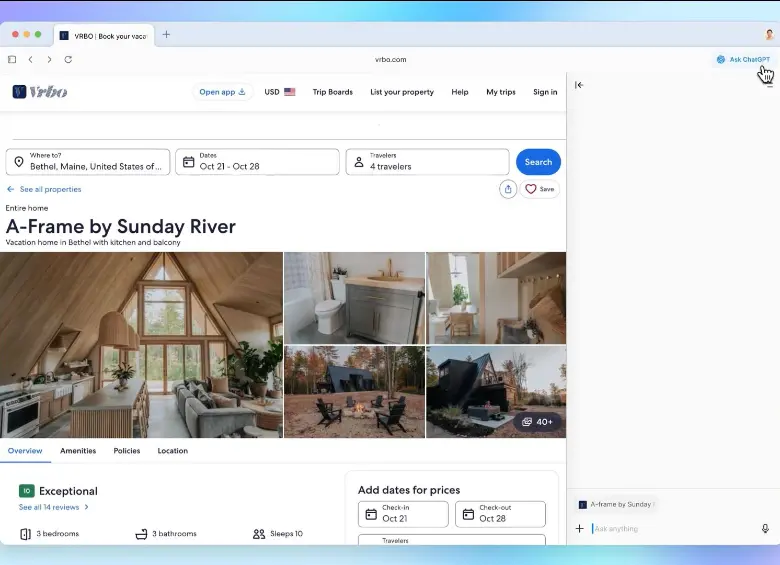Click the plus icon to add attachment
This screenshot has width=780, height=565.
coord(579,528)
